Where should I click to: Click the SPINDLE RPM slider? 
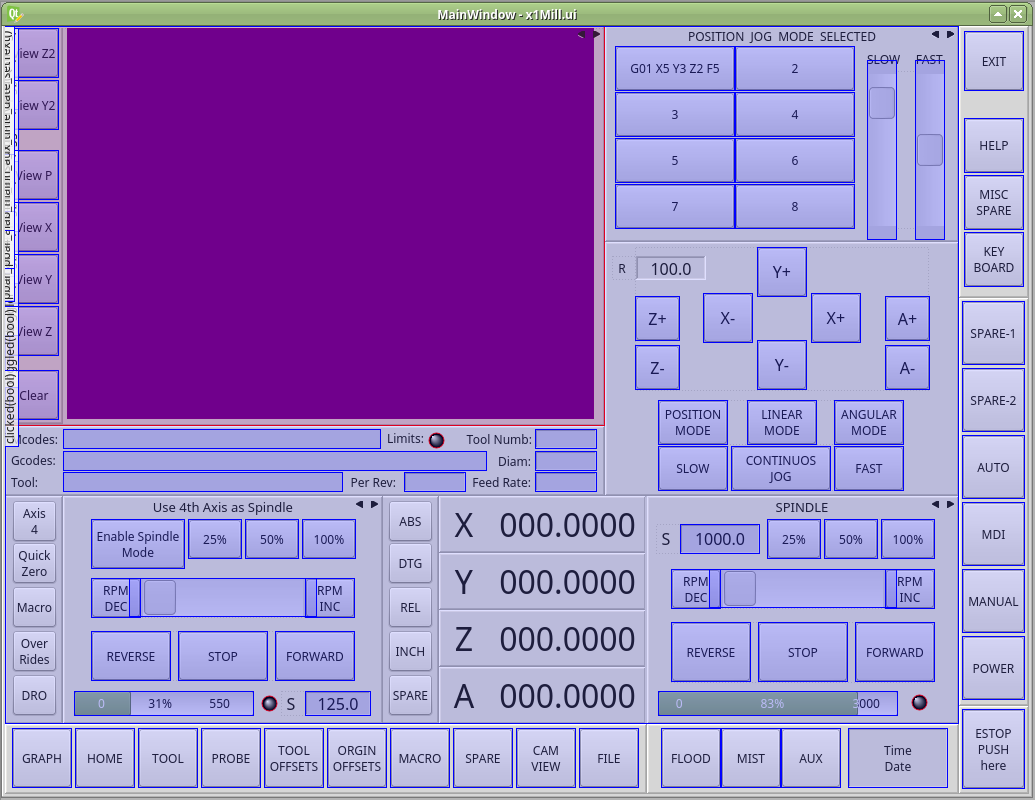click(x=803, y=589)
